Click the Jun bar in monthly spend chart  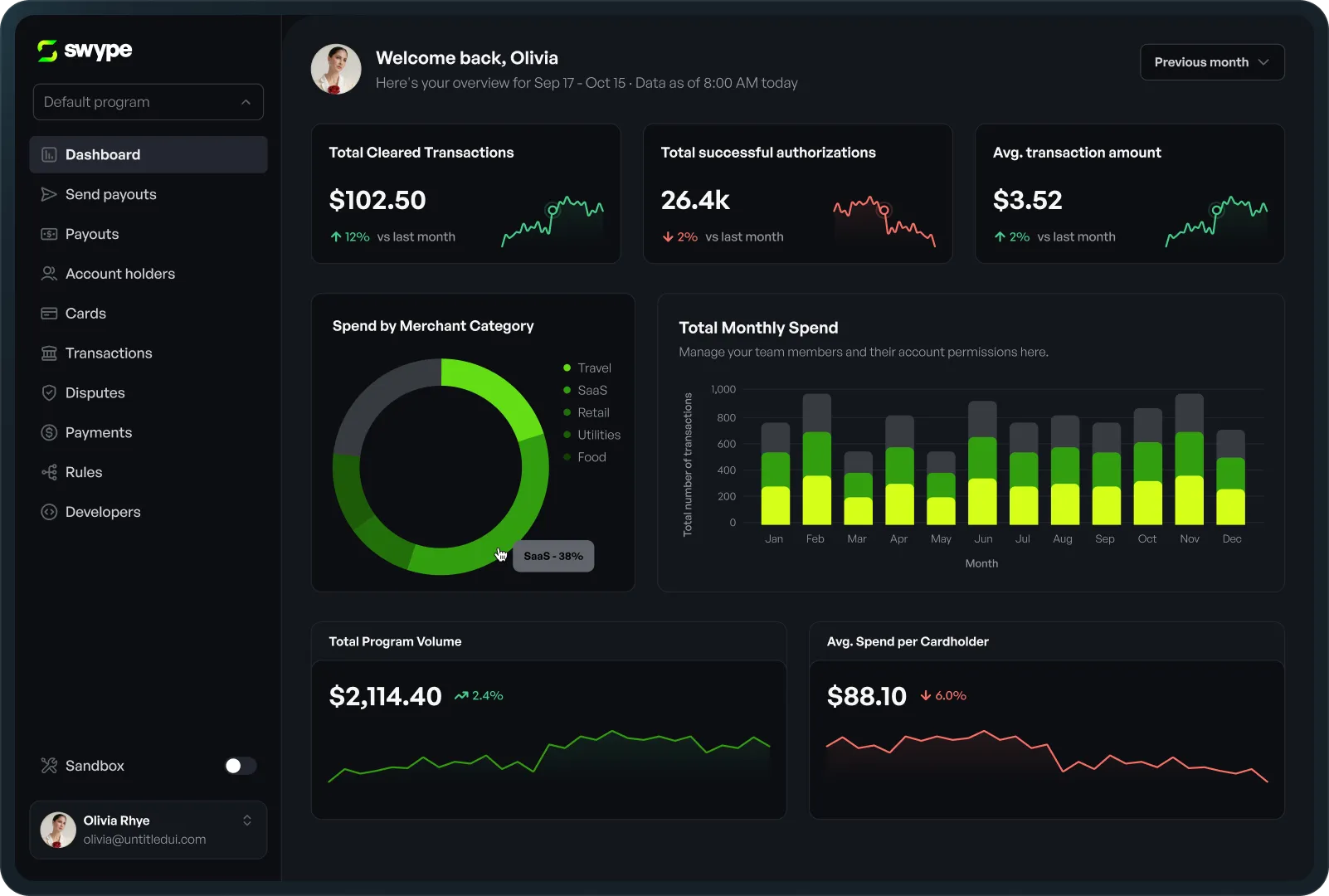pyautogui.click(x=983, y=463)
